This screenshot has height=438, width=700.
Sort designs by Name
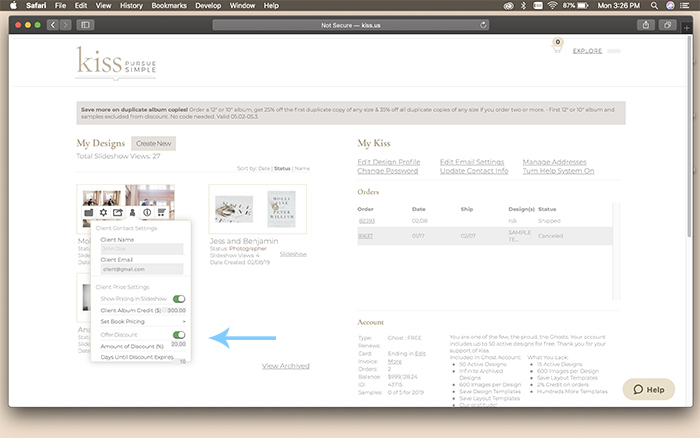point(302,168)
